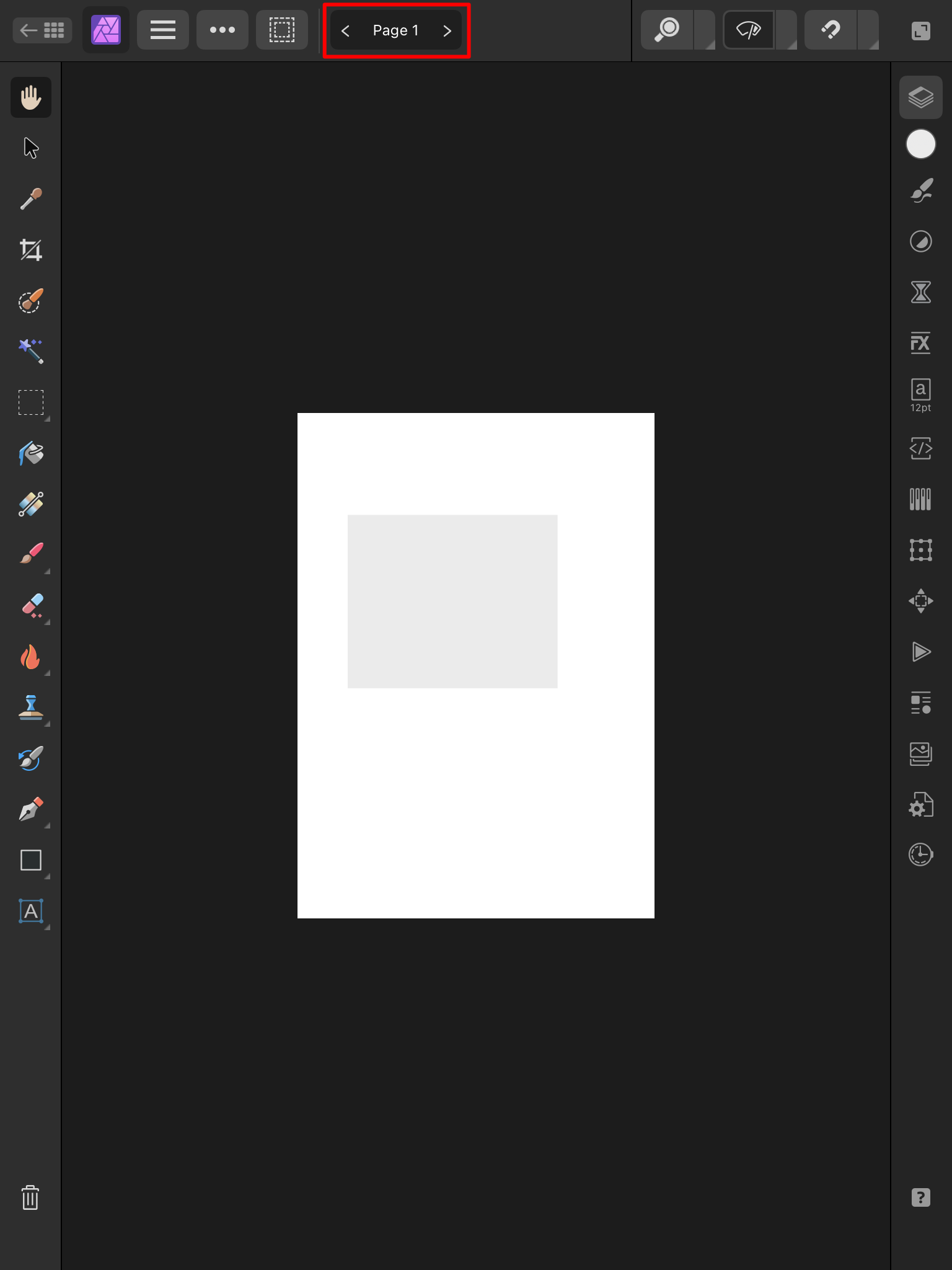Image resolution: width=952 pixels, height=1270 pixels.
Task: Open the three-dots edit menu
Action: click(x=223, y=30)
